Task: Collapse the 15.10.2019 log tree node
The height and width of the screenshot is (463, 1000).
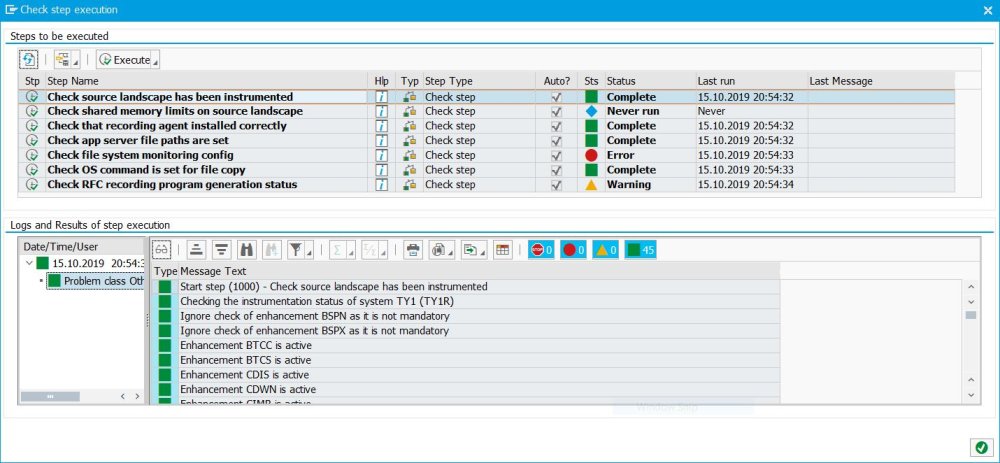Action: click(28, 263)
